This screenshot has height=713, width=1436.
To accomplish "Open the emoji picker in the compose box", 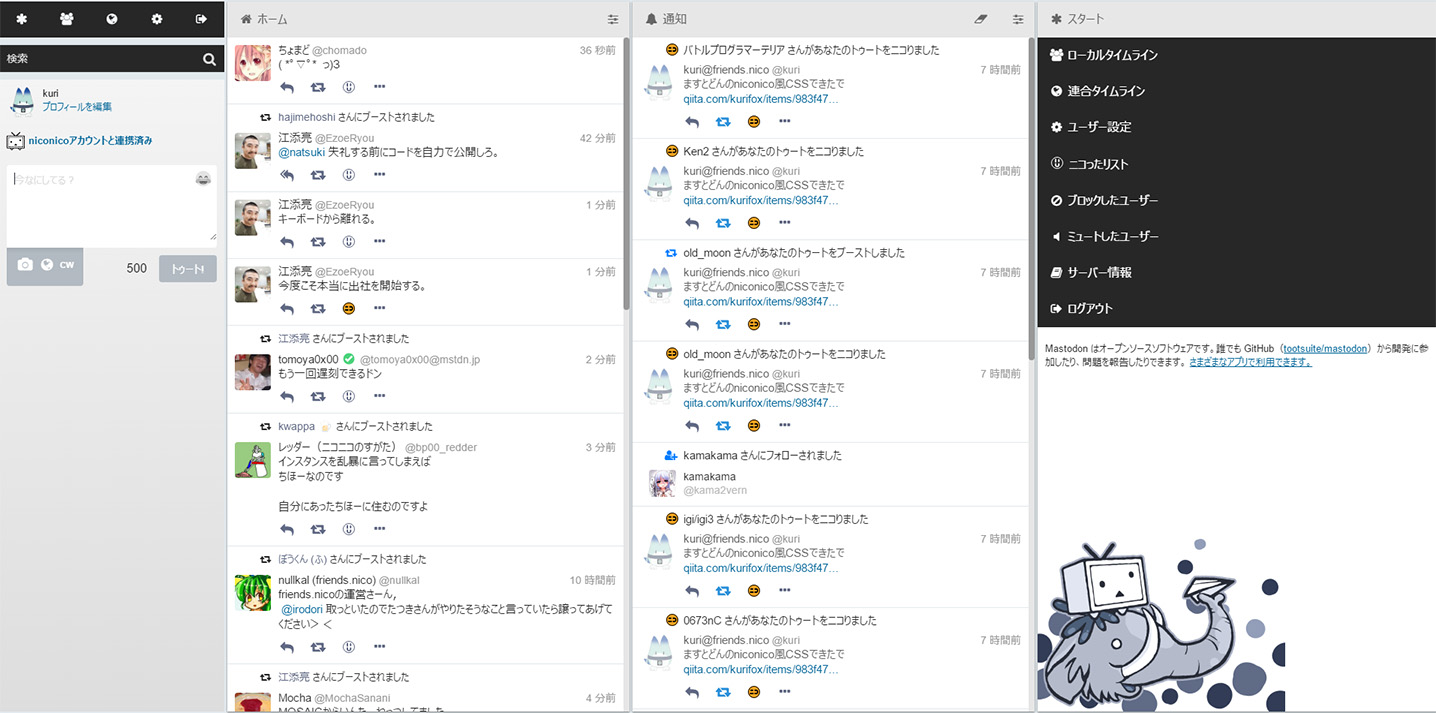I will [204, 178].
